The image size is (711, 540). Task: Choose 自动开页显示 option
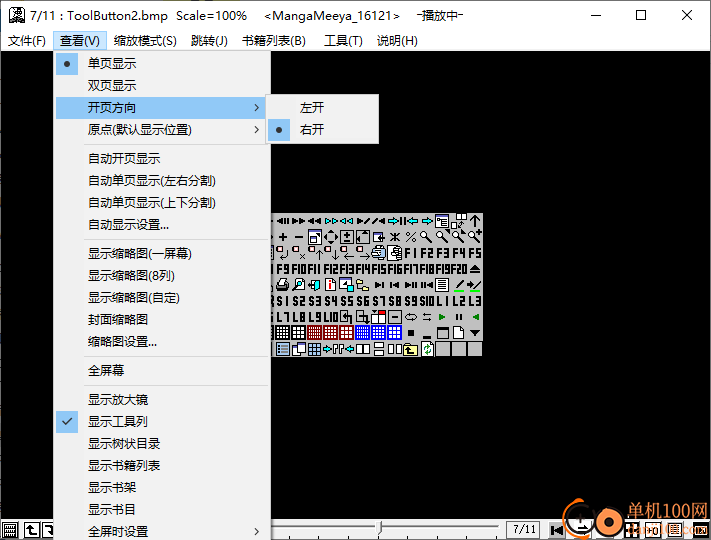[x=163, y=159]
